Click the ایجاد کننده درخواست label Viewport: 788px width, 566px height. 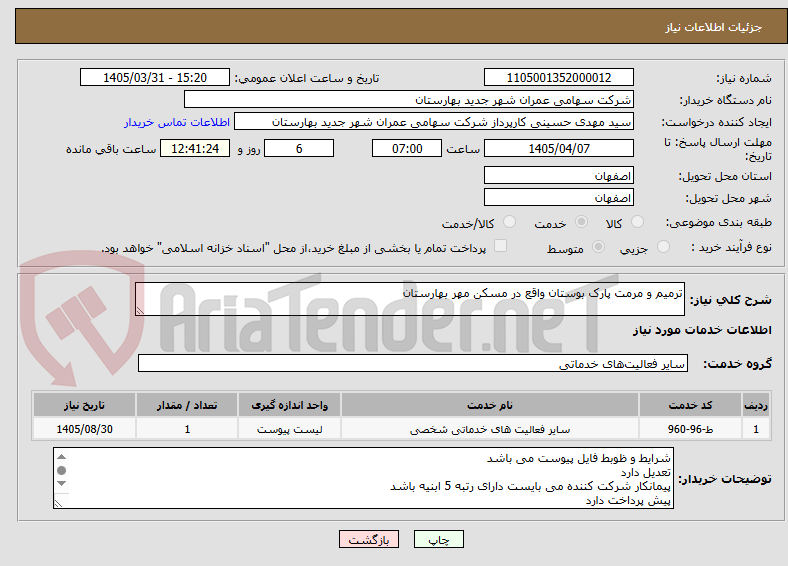coord(717,123)
